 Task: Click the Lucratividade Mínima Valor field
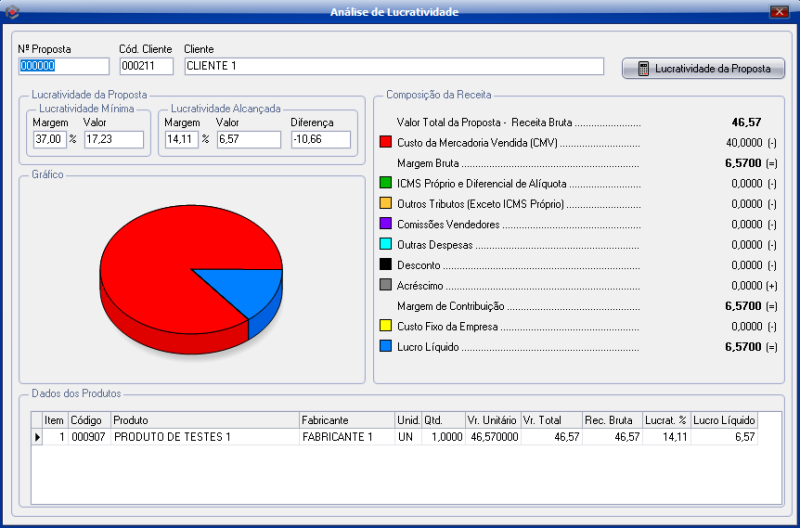coord(113,139)
